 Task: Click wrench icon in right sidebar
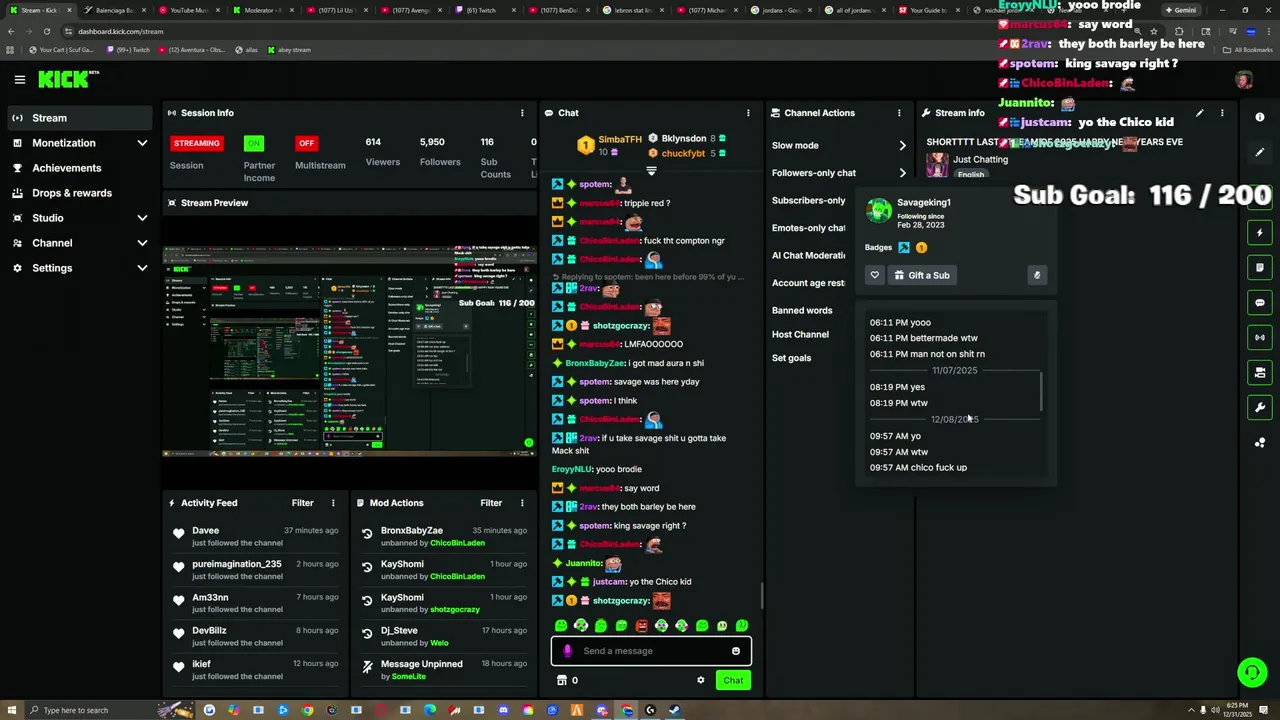point(1260,407)
